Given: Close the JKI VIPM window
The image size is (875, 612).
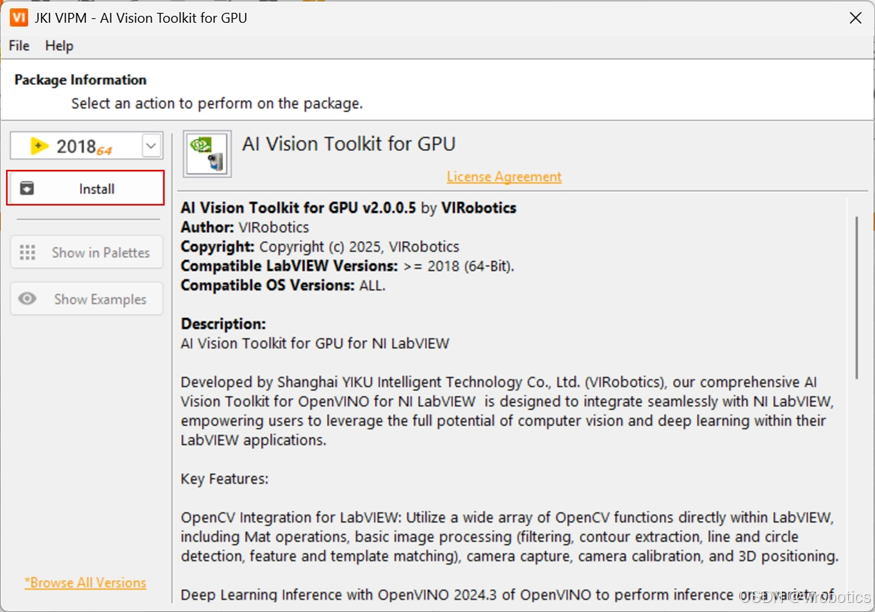Looking at the screenshot, I should [x=855, y=18].
